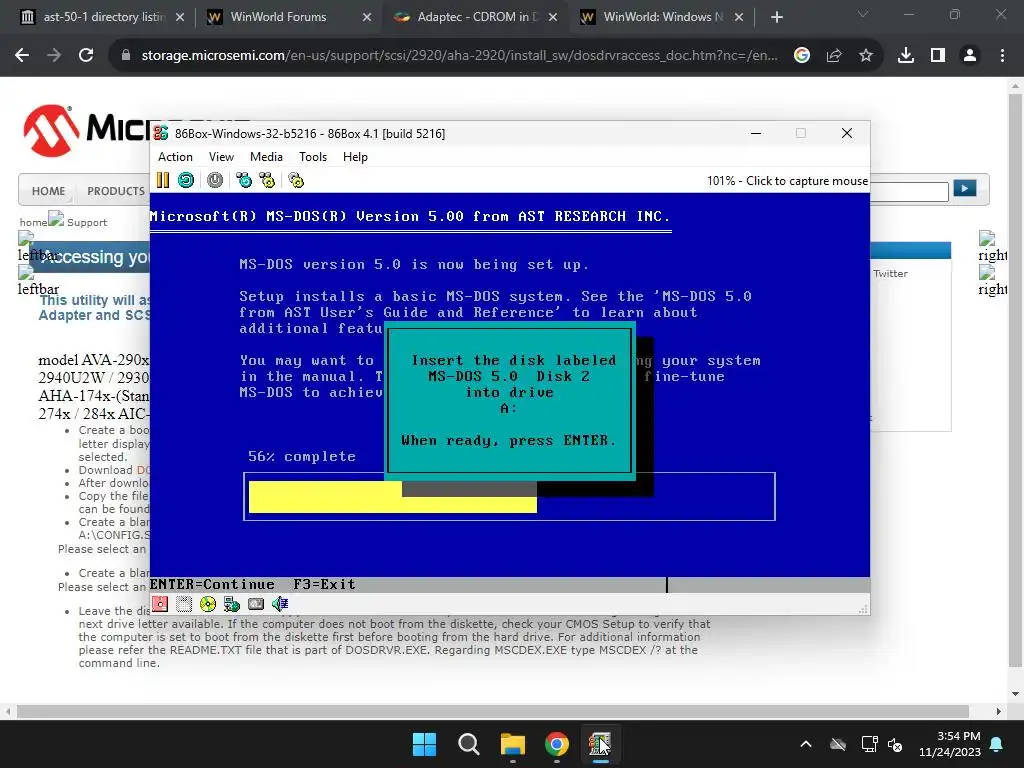
Task: Send Ctrl+Alt+Del via the 86Box toolbar icon
Action: (244, 180)
